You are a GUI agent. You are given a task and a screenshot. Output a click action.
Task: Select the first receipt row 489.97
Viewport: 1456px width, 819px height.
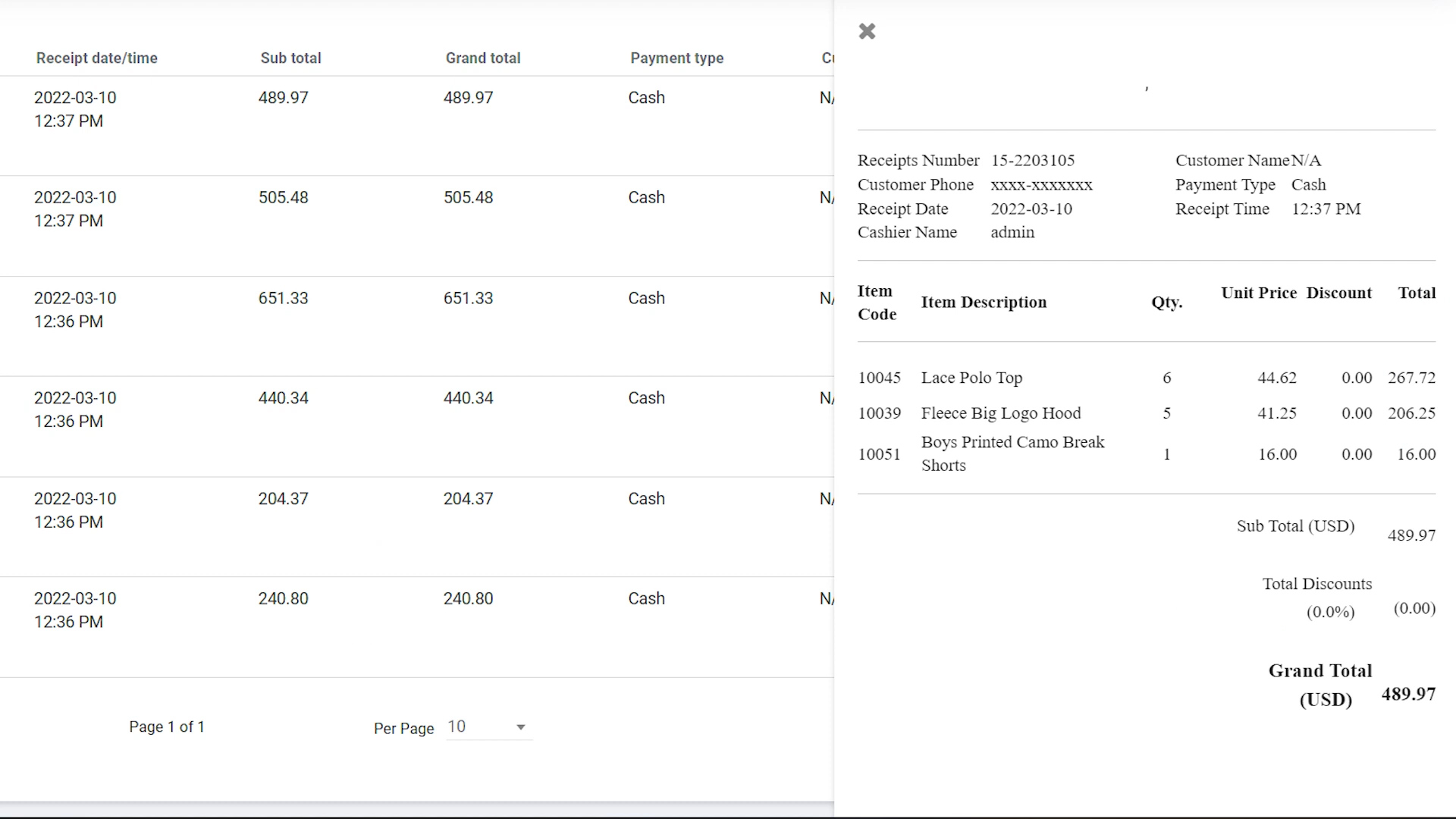(284, 98)
